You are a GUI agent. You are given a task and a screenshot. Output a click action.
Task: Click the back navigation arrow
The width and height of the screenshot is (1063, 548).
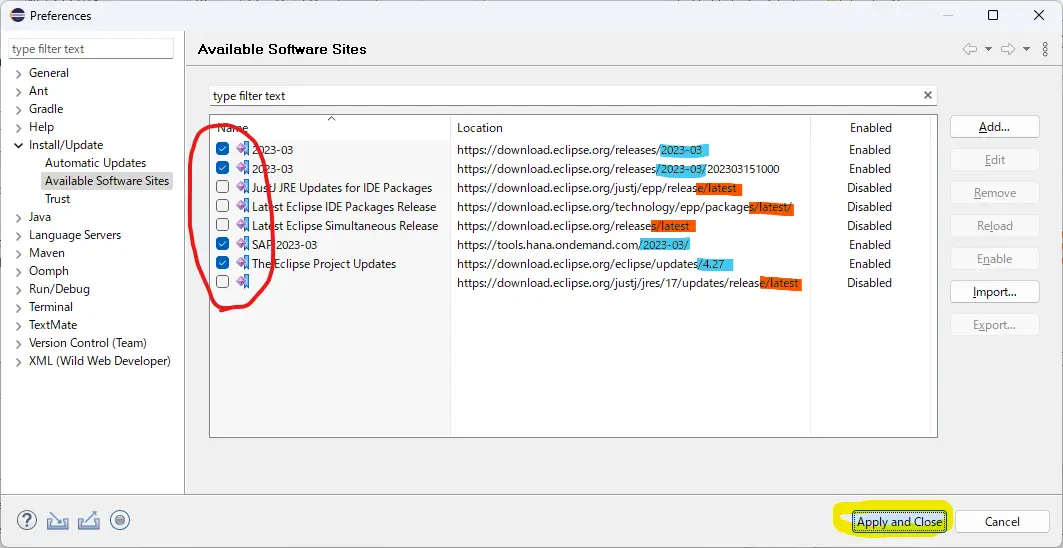click(x=970, y=49)
